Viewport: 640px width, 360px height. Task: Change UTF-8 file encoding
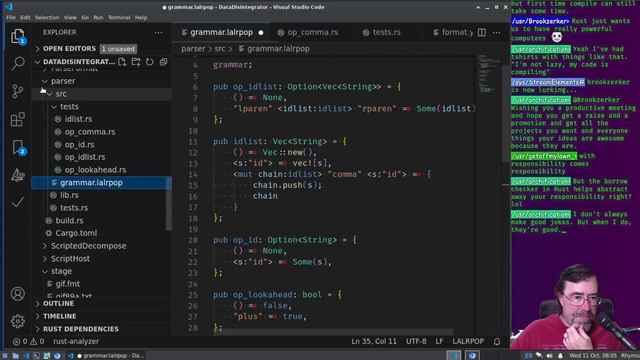(416, 341)
